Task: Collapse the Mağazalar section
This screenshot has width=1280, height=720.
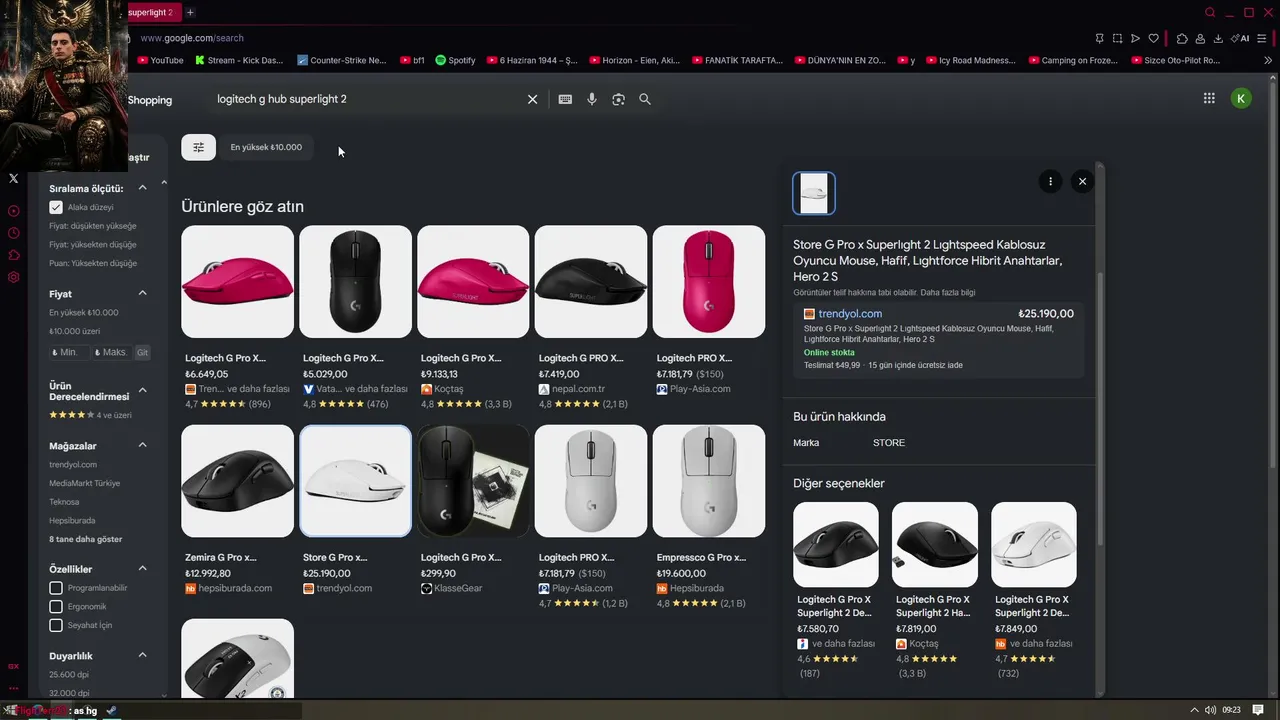Action: pyautogui.click(x=142, y=445)
